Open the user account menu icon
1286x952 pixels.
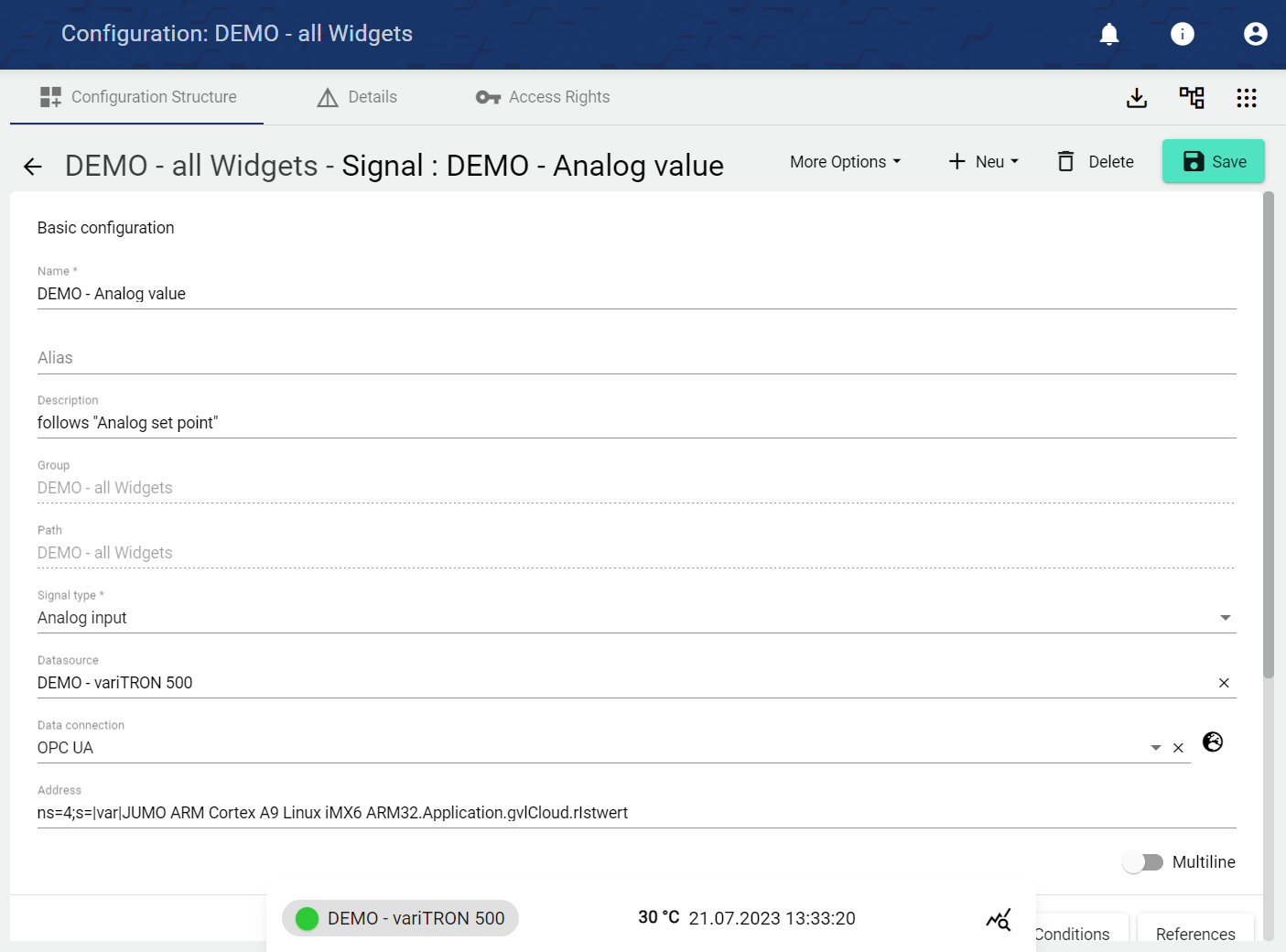1255,34
